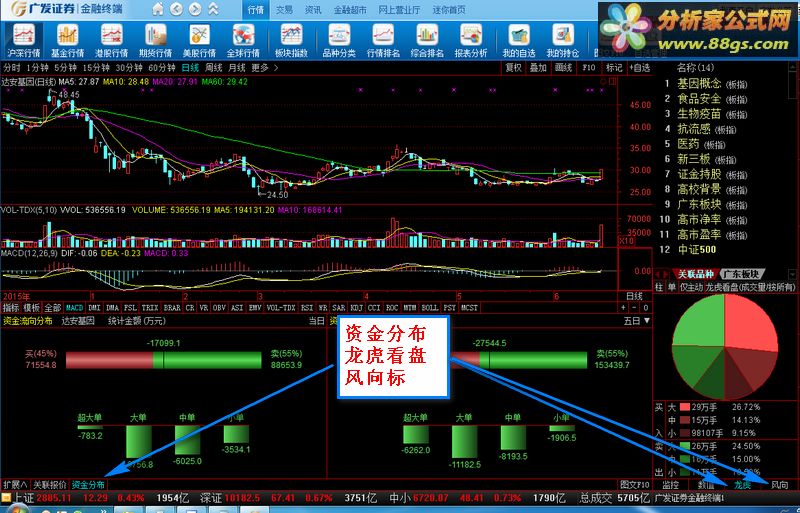
Task: Click red swatch beside 29万手 legend
Action: pos(685,407)
